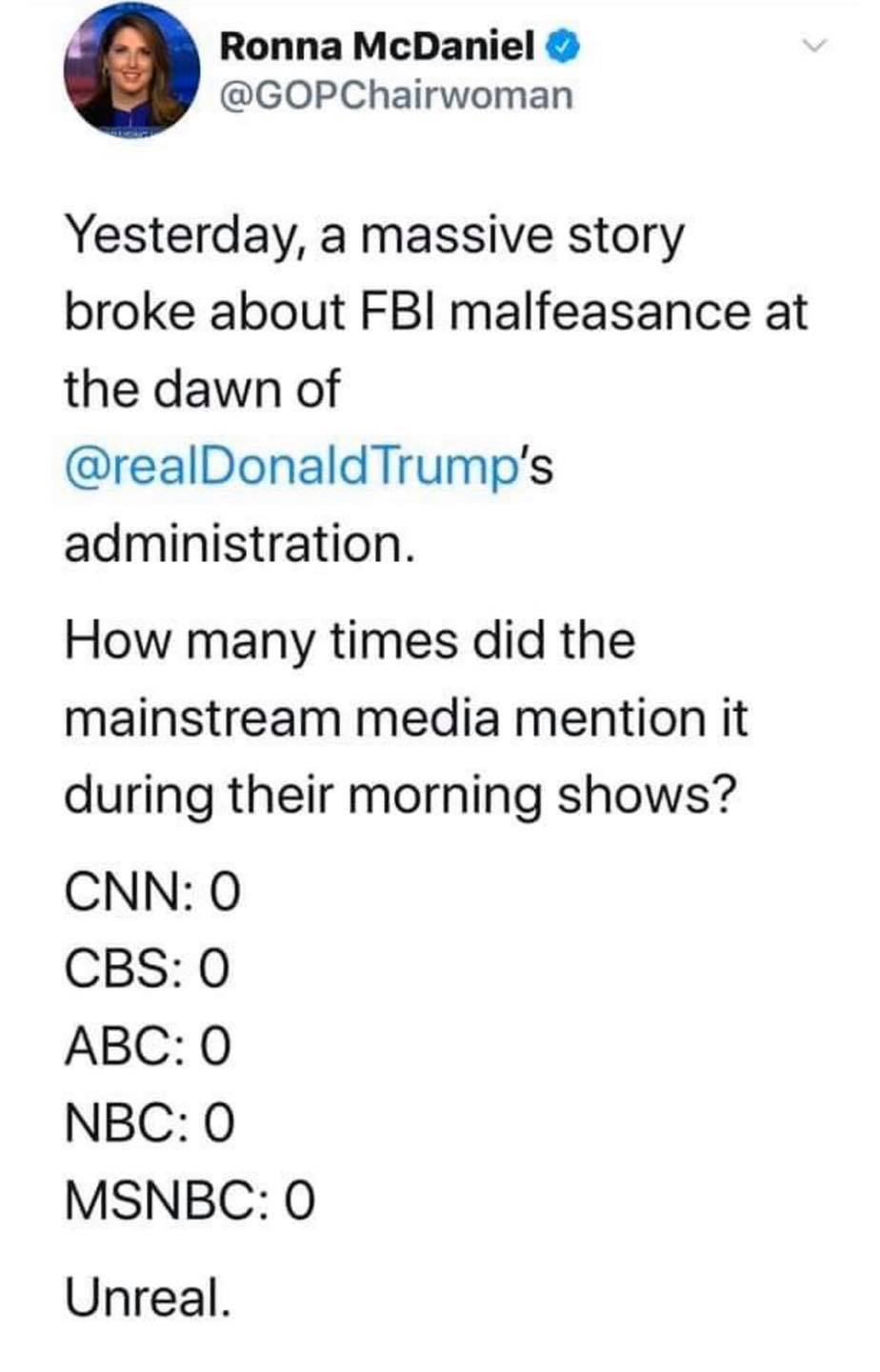
Task: Select the 'ABC: 0' entry
Action: click(x=148, y=1046)
